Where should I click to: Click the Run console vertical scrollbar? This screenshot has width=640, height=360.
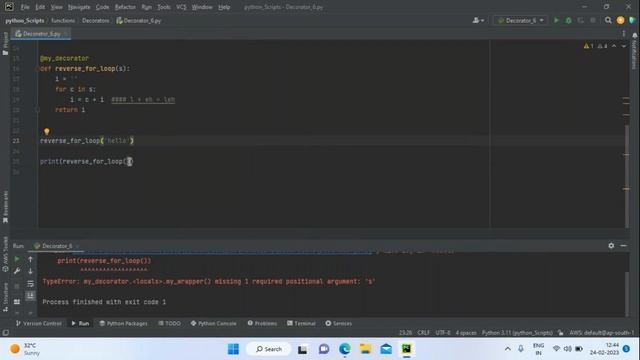click(x=627, y=294)
